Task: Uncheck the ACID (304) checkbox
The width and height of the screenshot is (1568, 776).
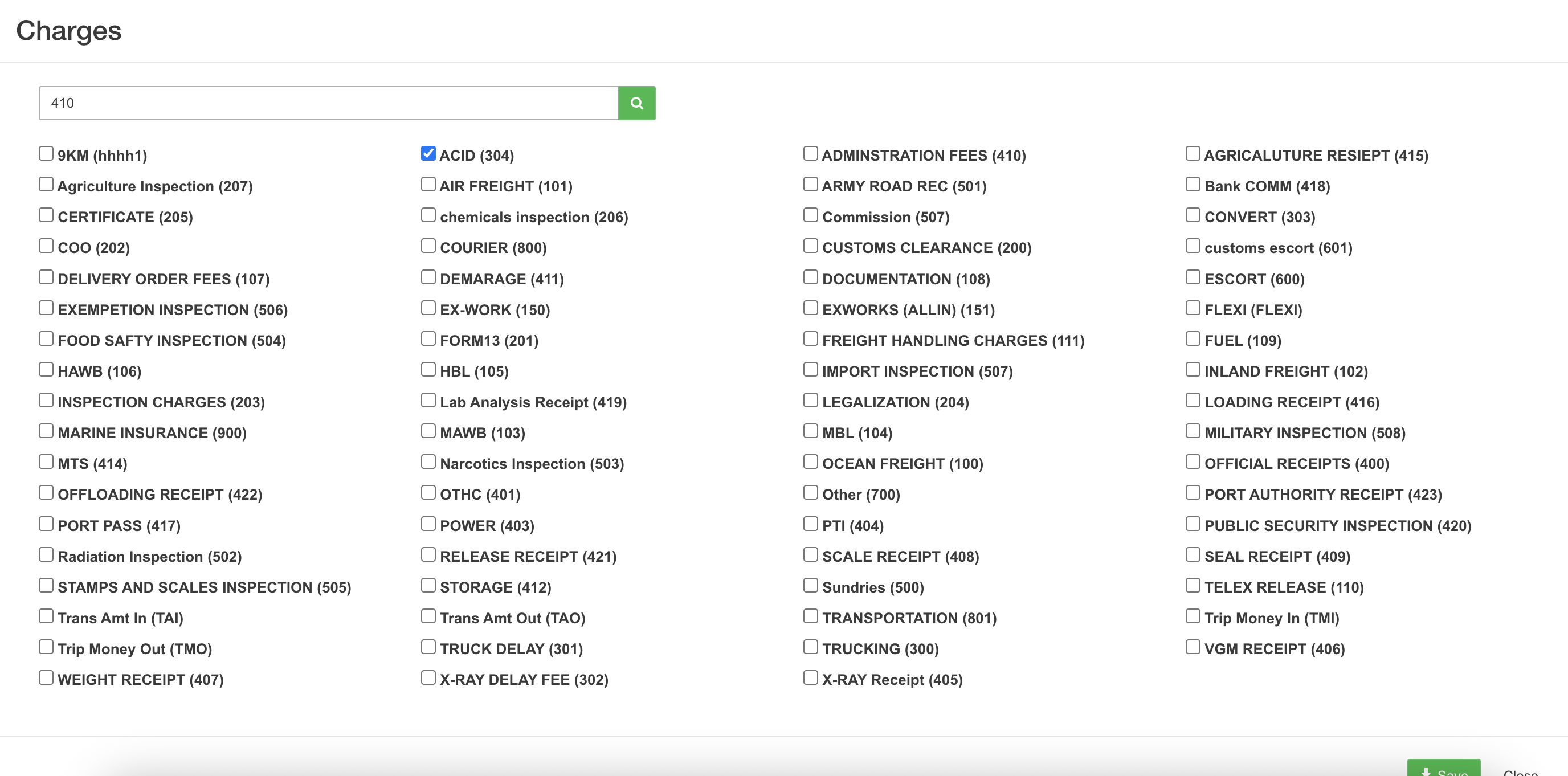Action: [428, 153]
